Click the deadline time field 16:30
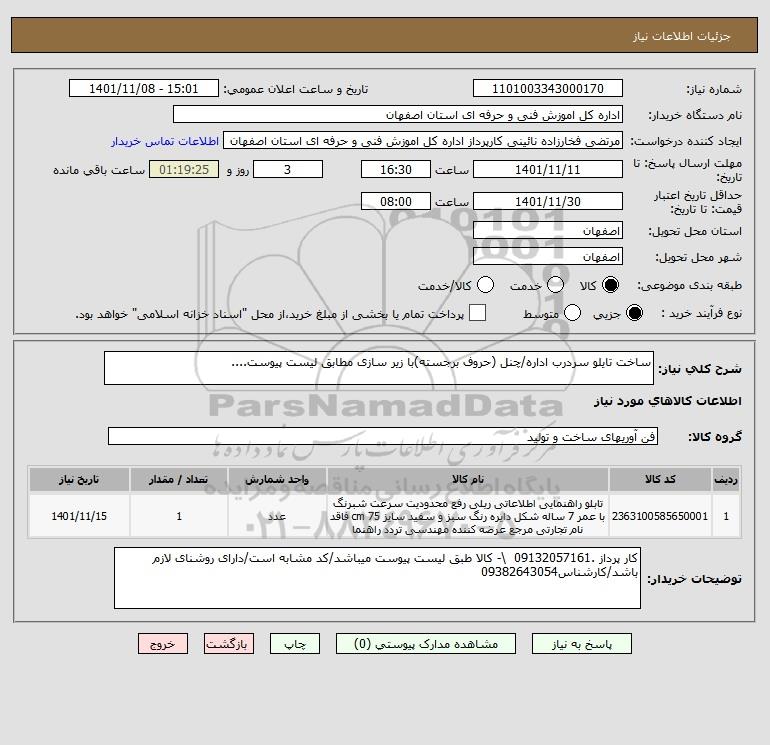This screenshot has width=770, height=745. [x=396, y=169]
